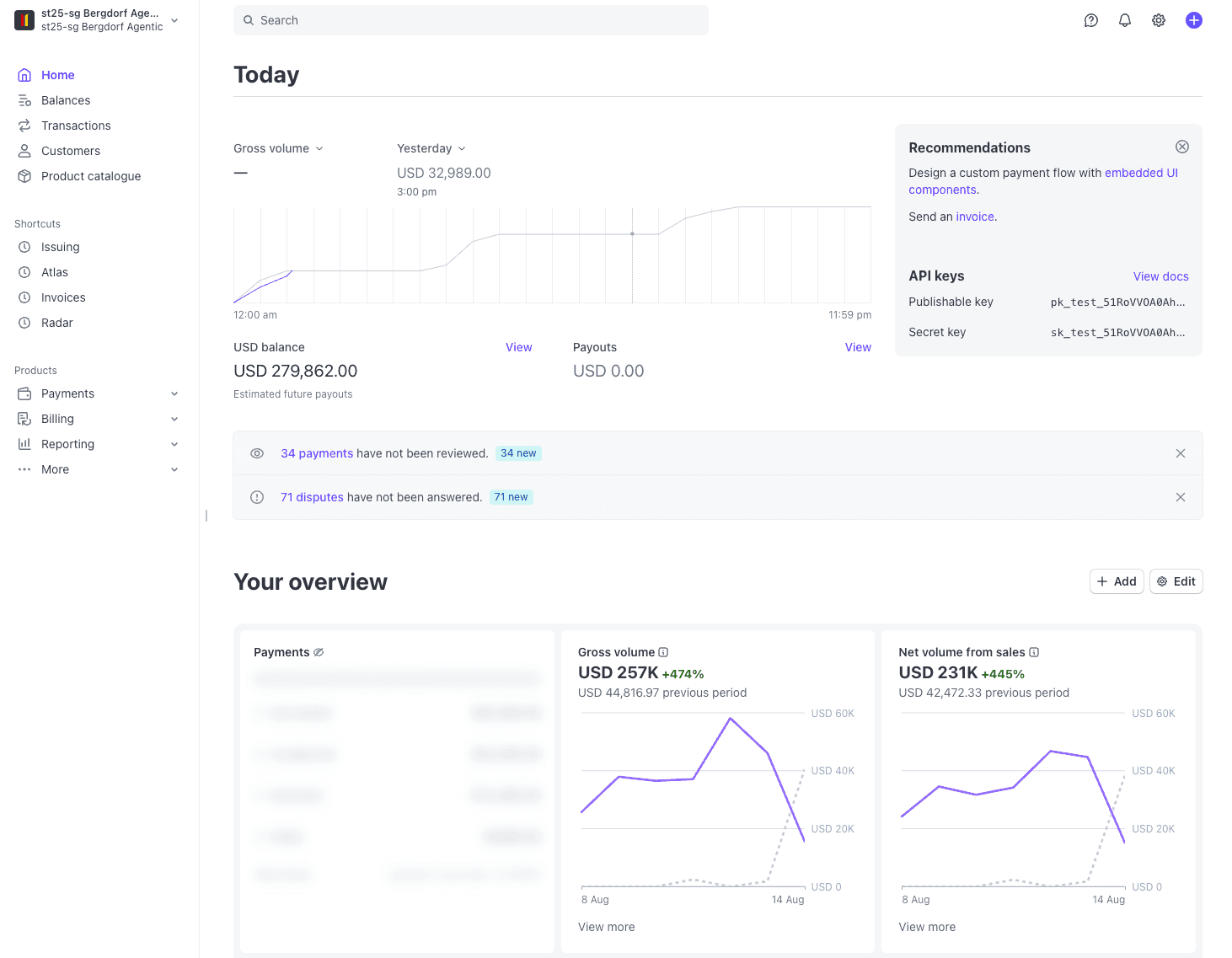Viewport: 1232px width, 958px height.
Task: Click the hidden-eye icon next to Payments
Action: click(319, 652)
